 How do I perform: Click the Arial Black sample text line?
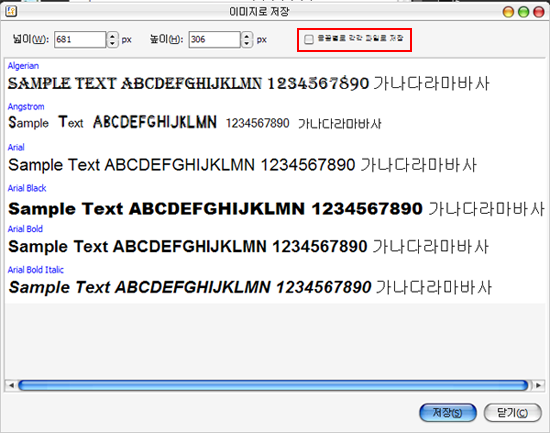(276, 209)
